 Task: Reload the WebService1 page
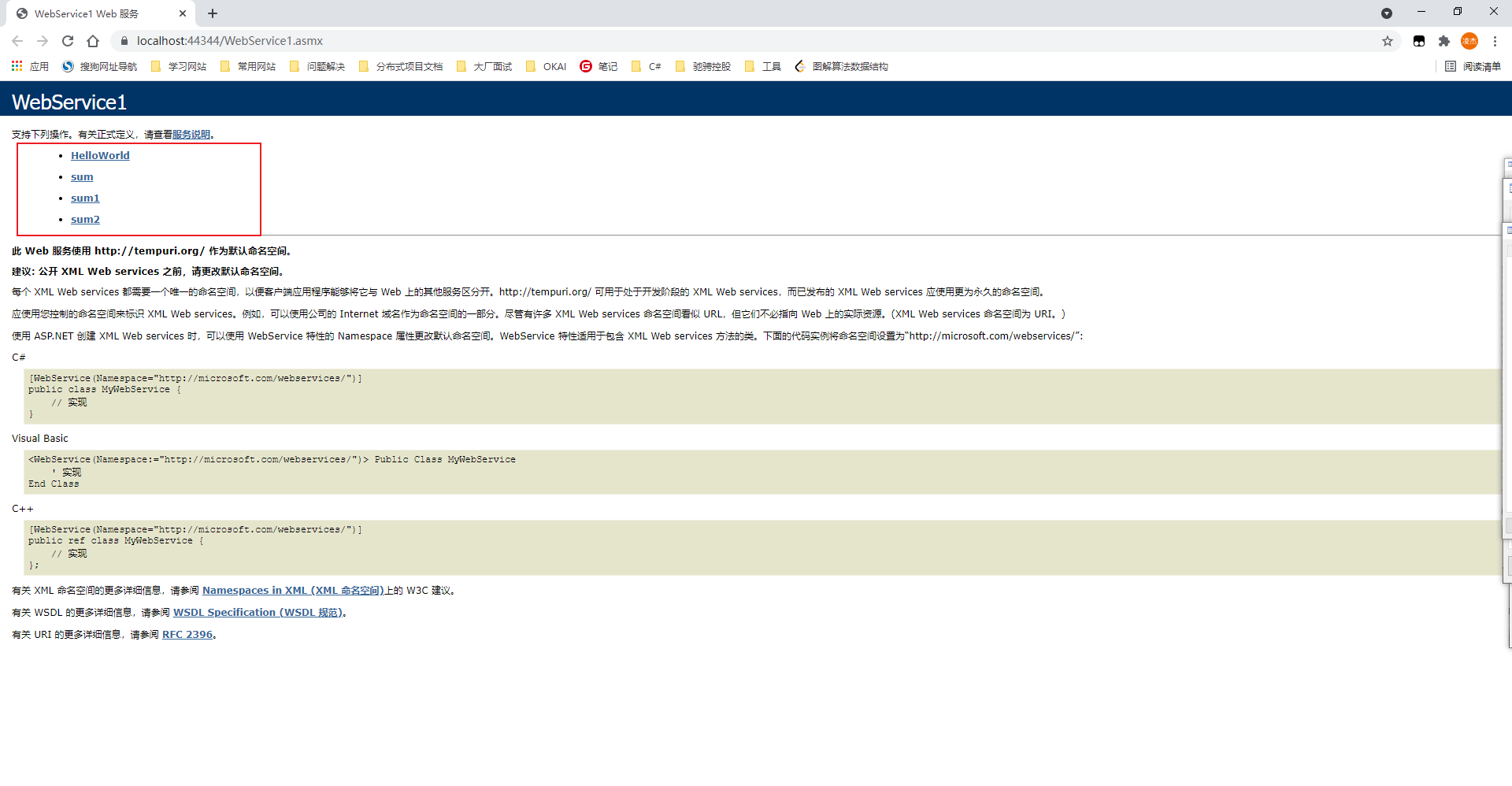pyautogui.click(x=68, y=40)
